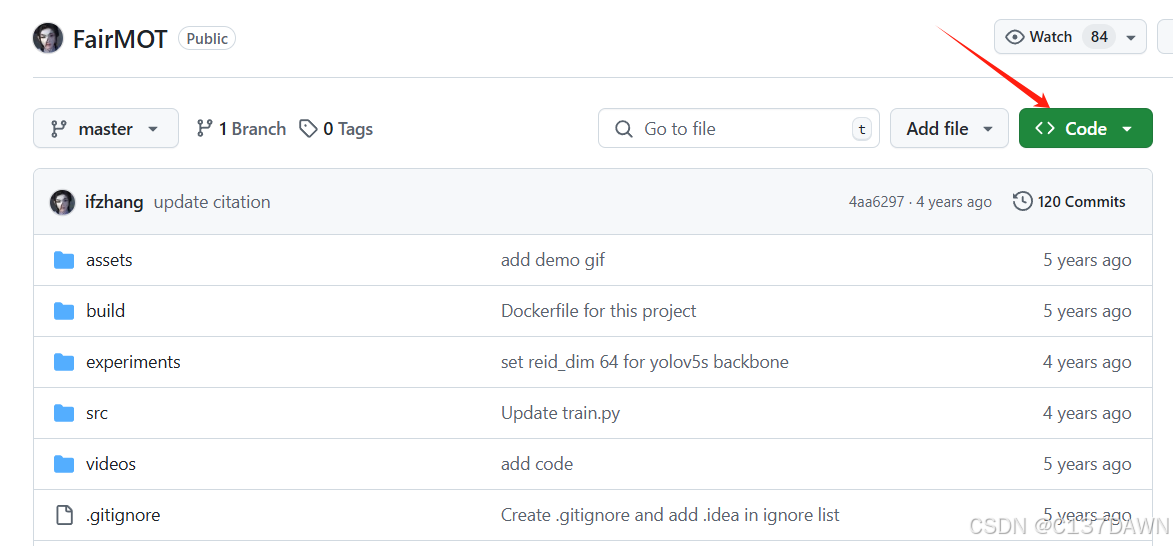The height and width of the screenshot is (546, 1173).
Task: Click the ifzhang commit author avatar
Action: pos(62,202)
